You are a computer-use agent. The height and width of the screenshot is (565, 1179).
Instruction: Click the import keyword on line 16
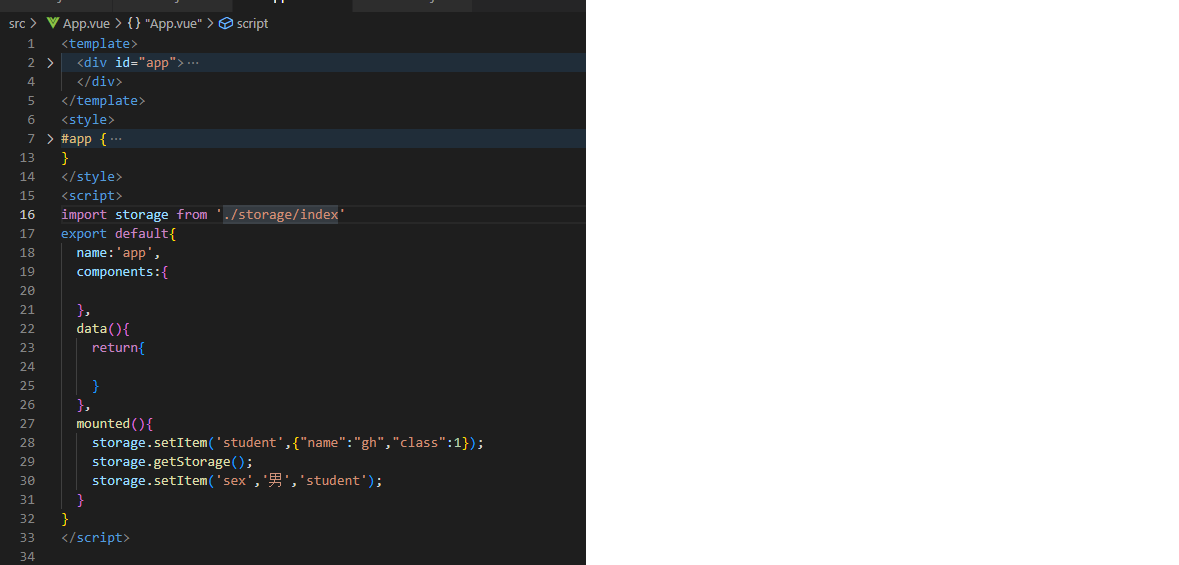pos(83,214)
